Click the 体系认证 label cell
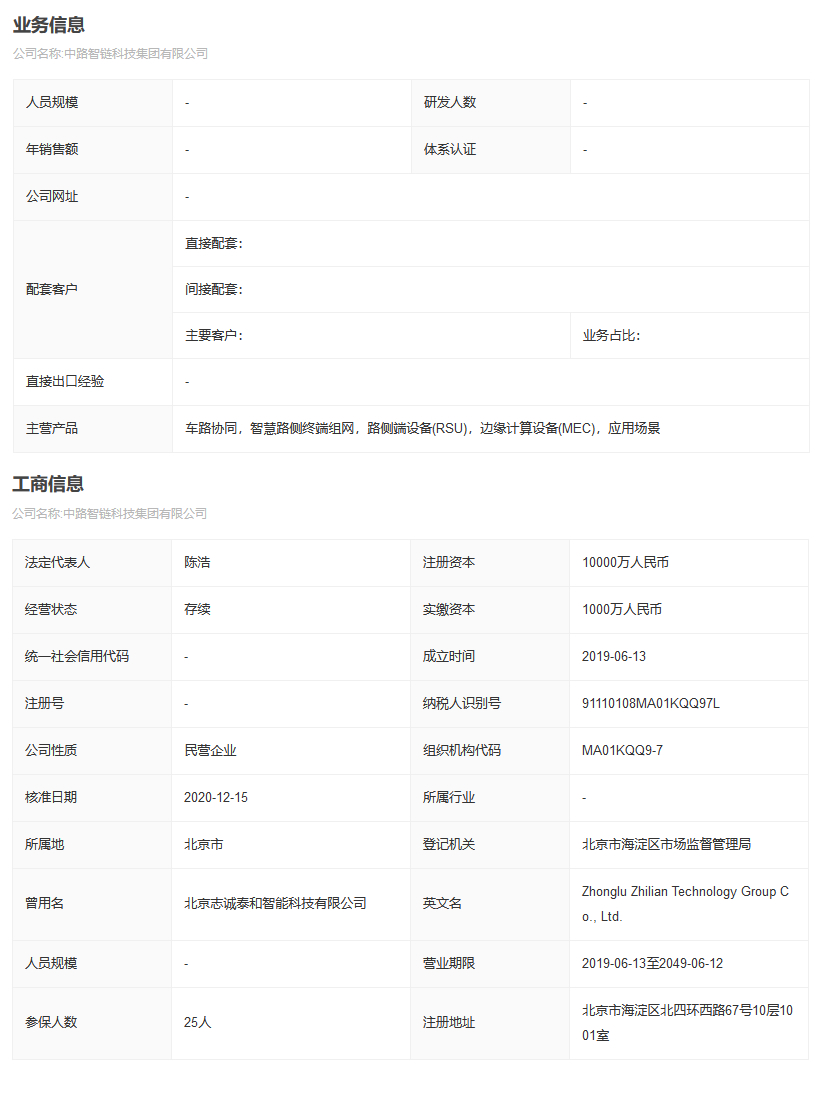The height and width of the screenshot is (1100, 826). point(491,149)
